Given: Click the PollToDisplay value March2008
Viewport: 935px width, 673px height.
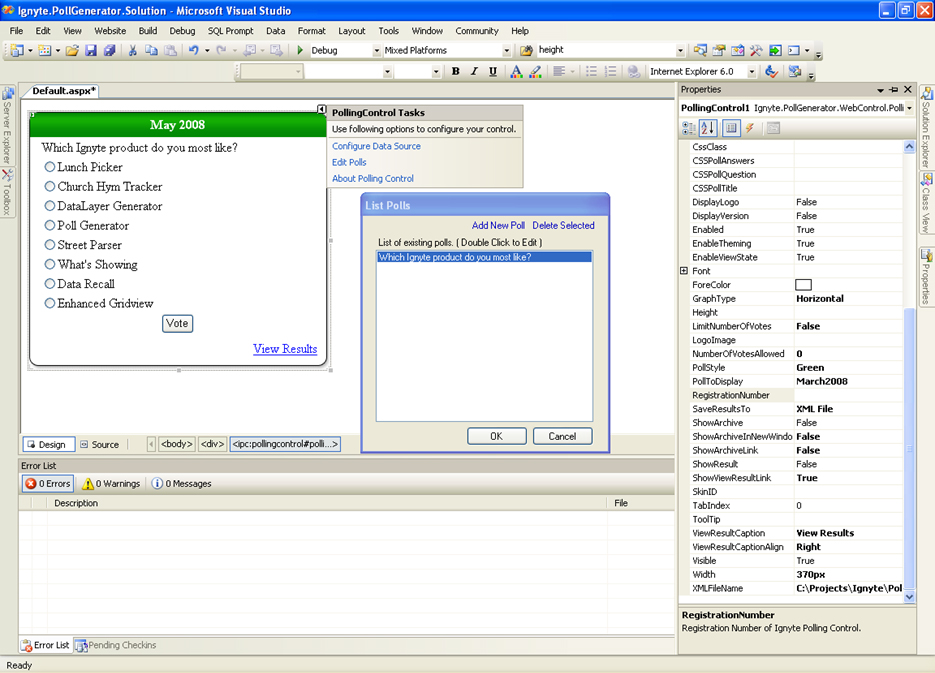Looking at the screenshot, I should point(822,382).
